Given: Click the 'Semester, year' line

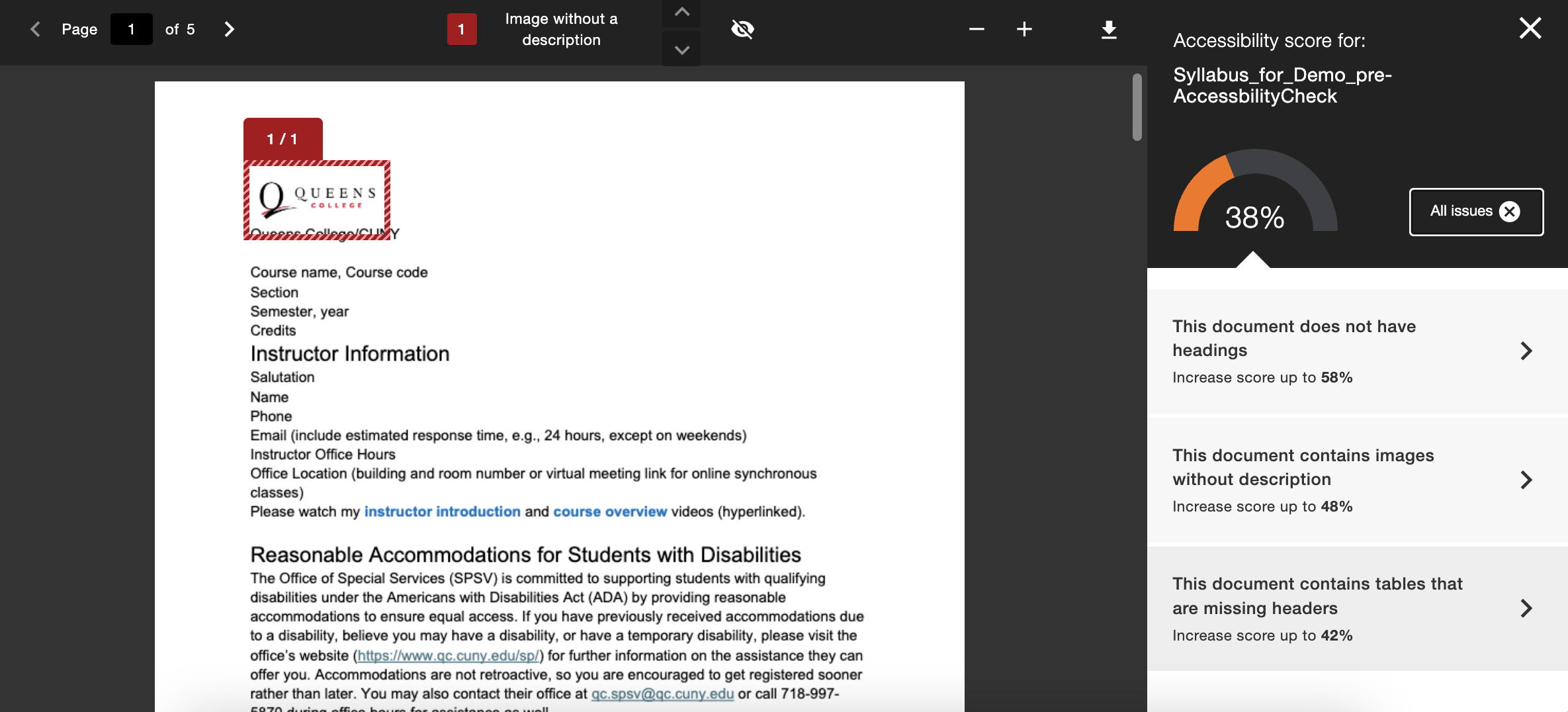Looking at the screenshot, I should coord(299,312).
